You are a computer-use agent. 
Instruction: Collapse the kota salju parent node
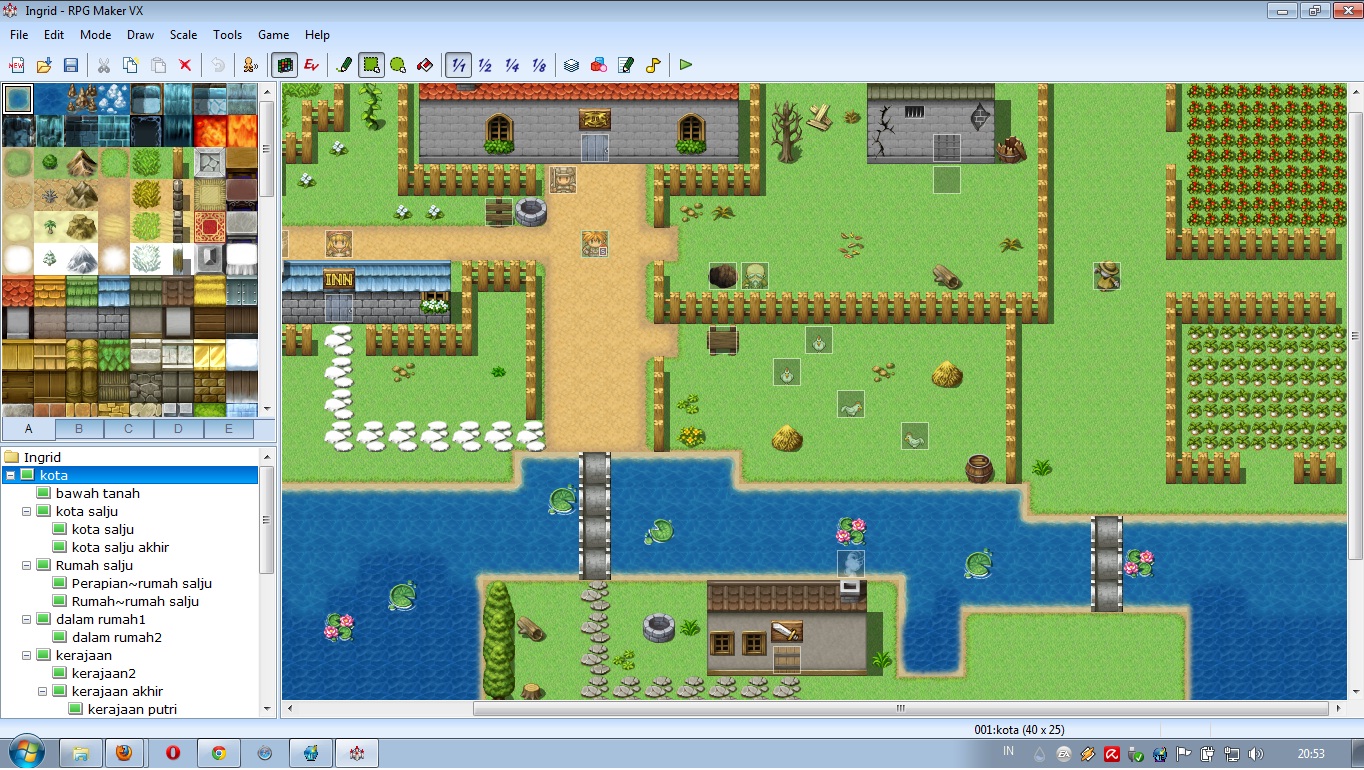(27, 511)
